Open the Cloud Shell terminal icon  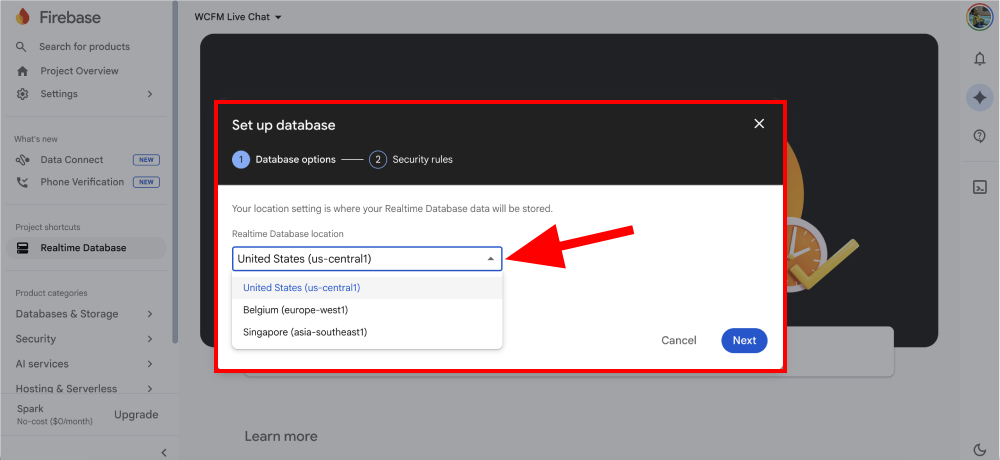(x=980, y=186)
